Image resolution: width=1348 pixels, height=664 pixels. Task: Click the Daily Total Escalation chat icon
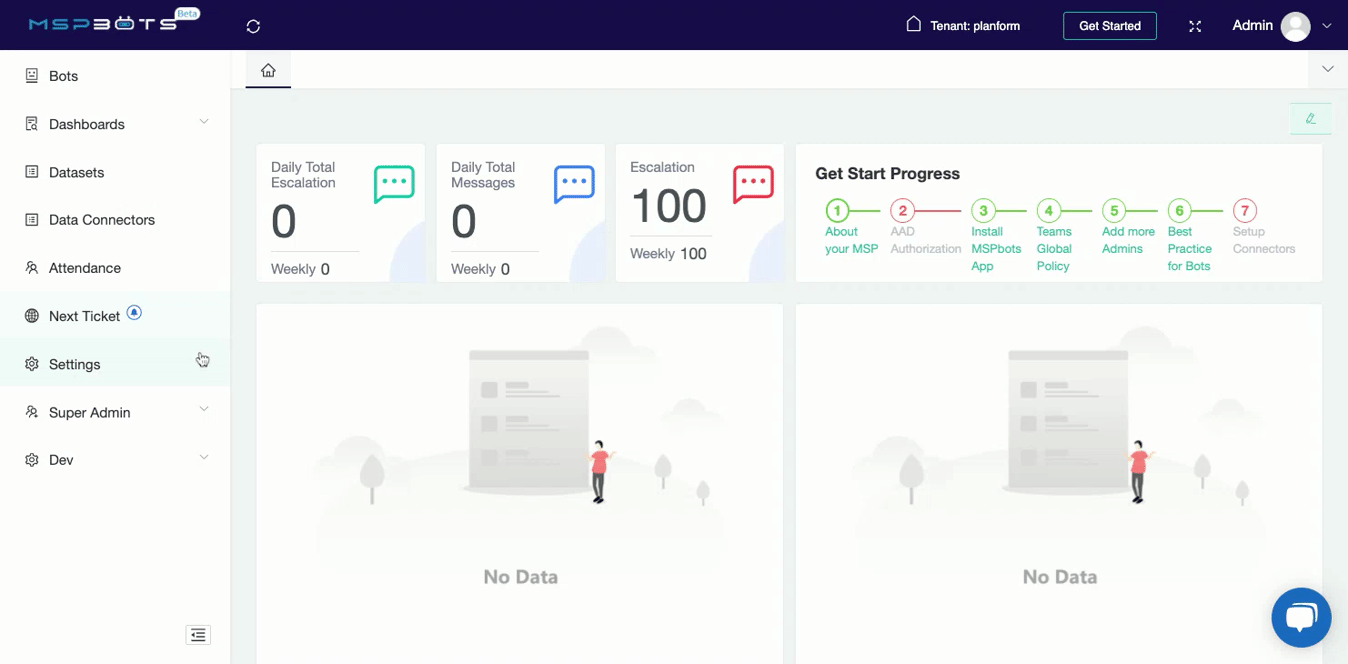(x=394, y=185)
